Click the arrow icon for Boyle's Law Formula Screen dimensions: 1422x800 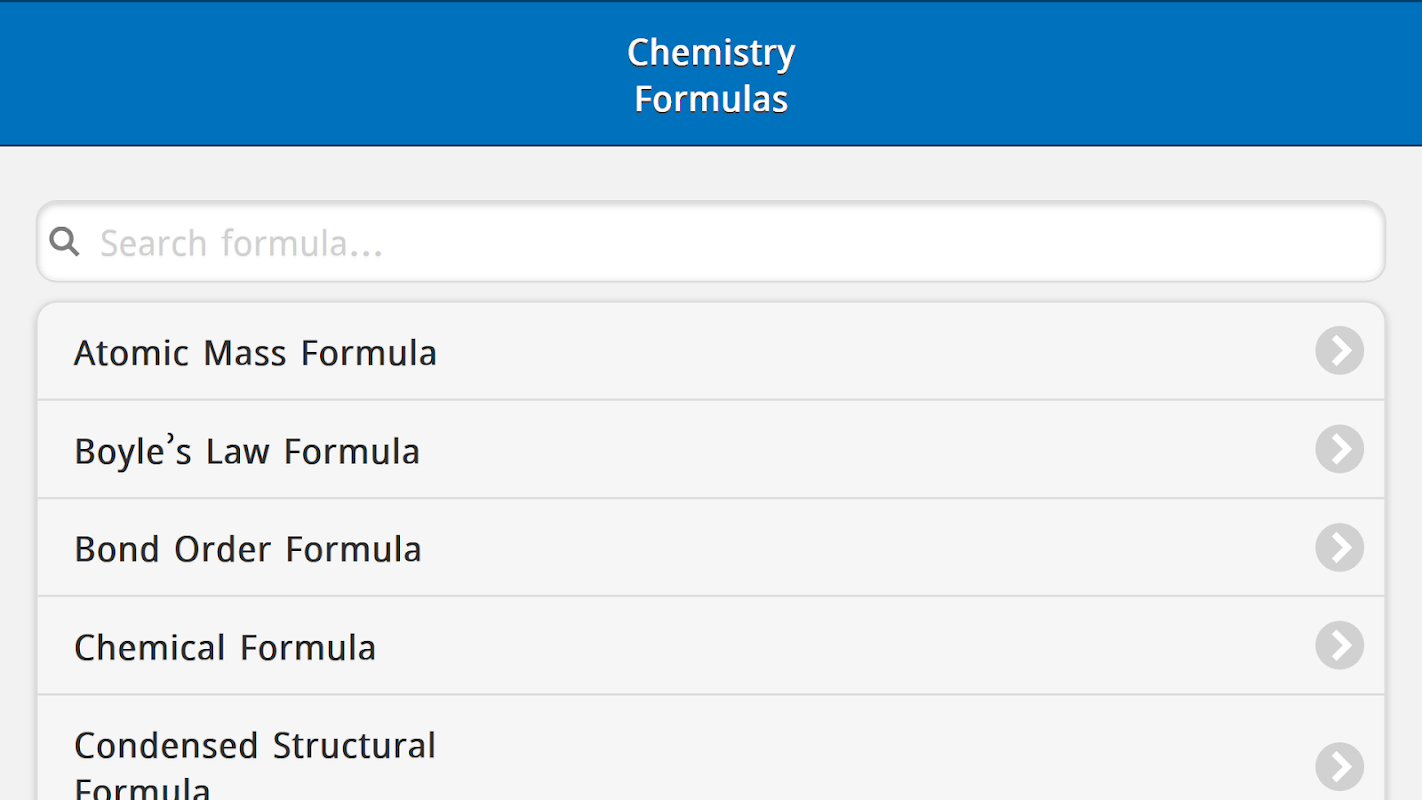1339,449
